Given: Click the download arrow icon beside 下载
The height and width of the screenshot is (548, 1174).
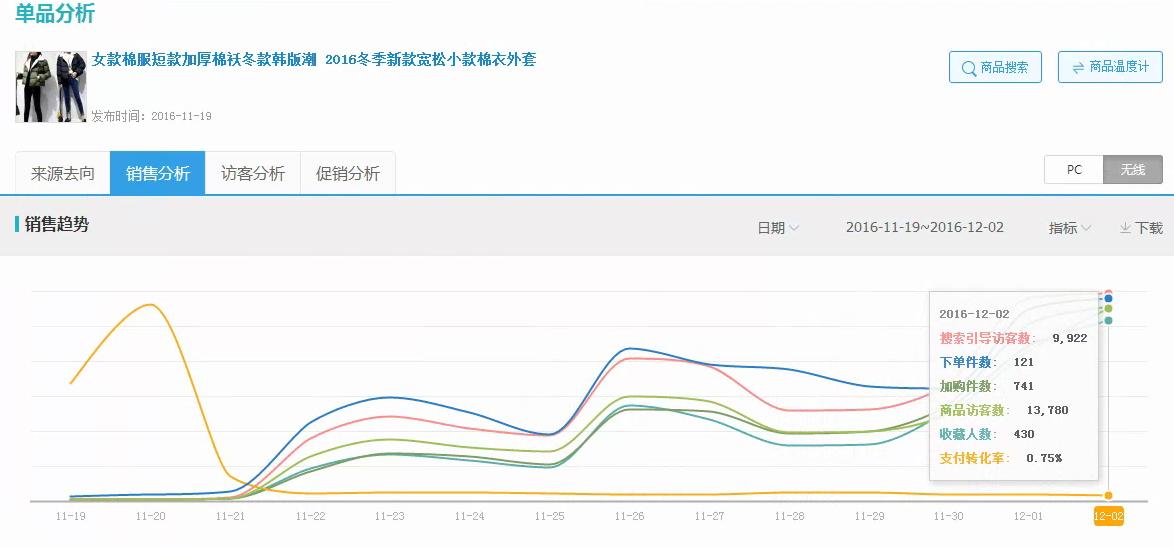Looking at the screenshot, I should [1125, 228].
